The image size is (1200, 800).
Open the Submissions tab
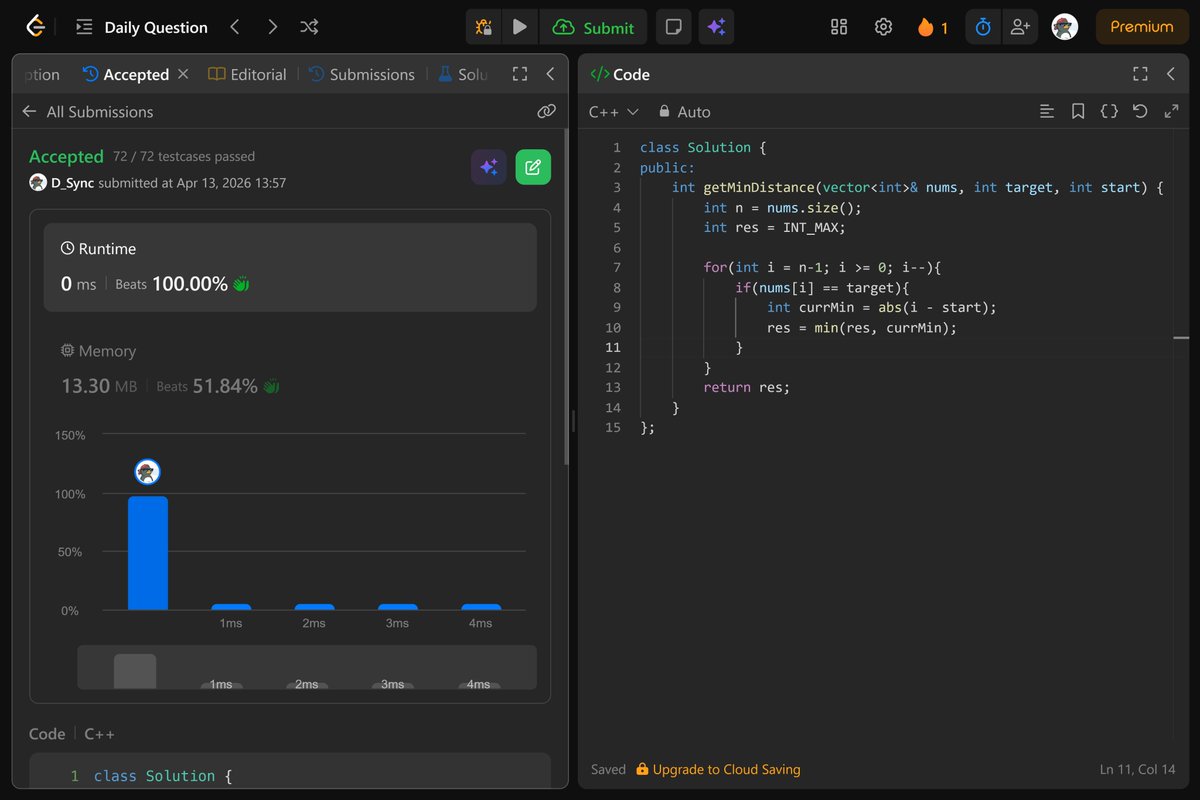click(371, 74)
